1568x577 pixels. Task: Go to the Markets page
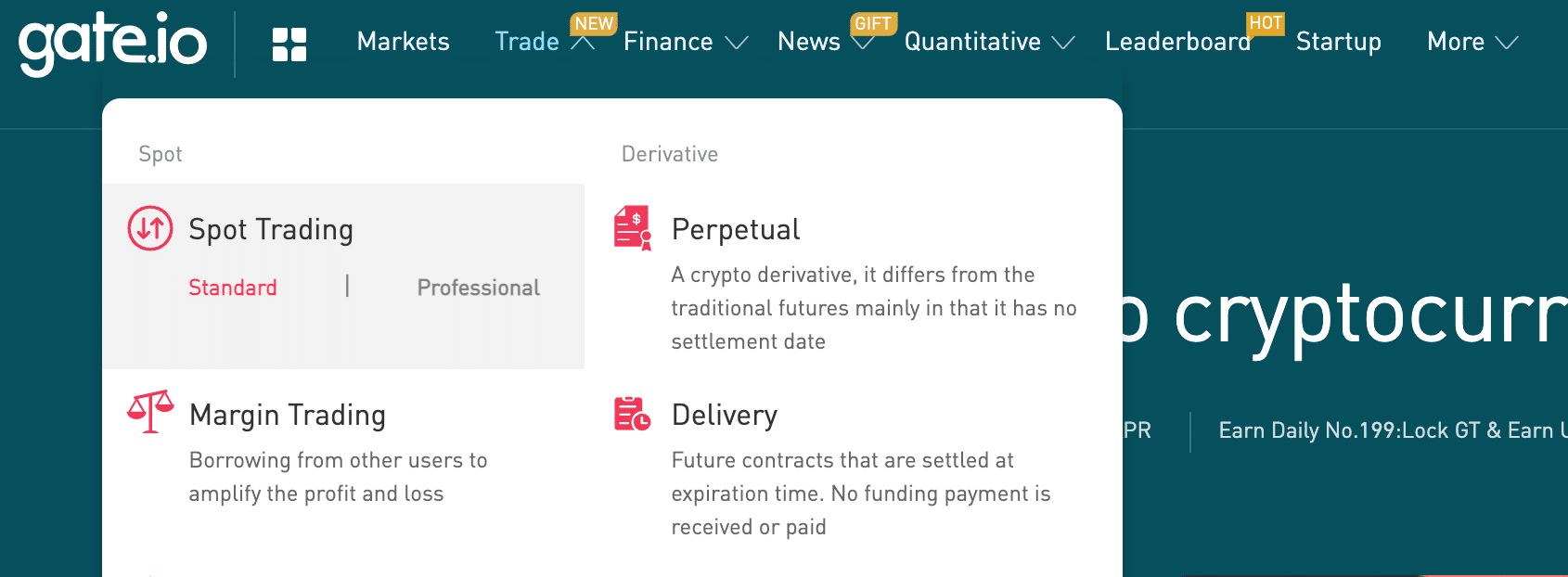pos(404,42)
